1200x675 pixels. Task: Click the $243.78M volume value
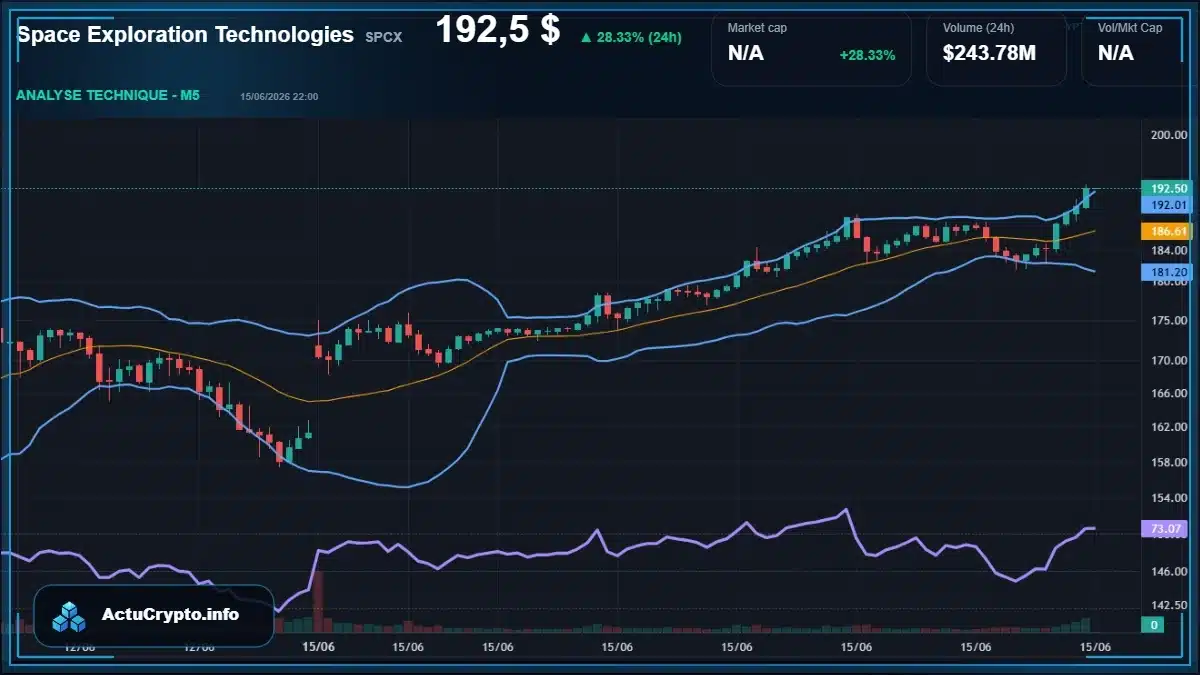(x=989, y=53)
